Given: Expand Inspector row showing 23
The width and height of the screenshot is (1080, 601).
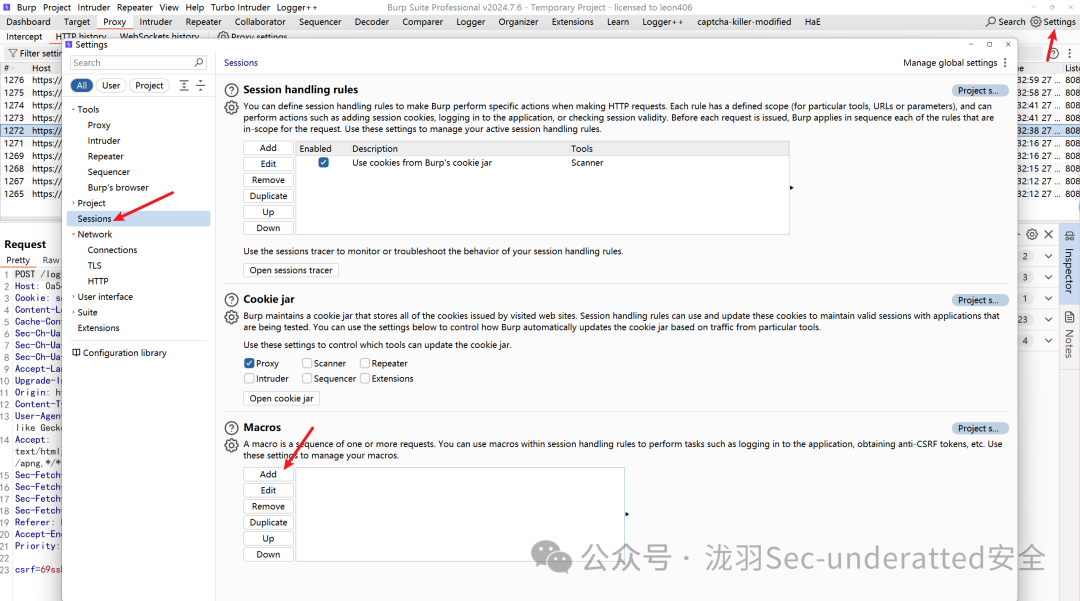Looking at the screenshot, I should pyautogui.click(x=1048, y=319).
